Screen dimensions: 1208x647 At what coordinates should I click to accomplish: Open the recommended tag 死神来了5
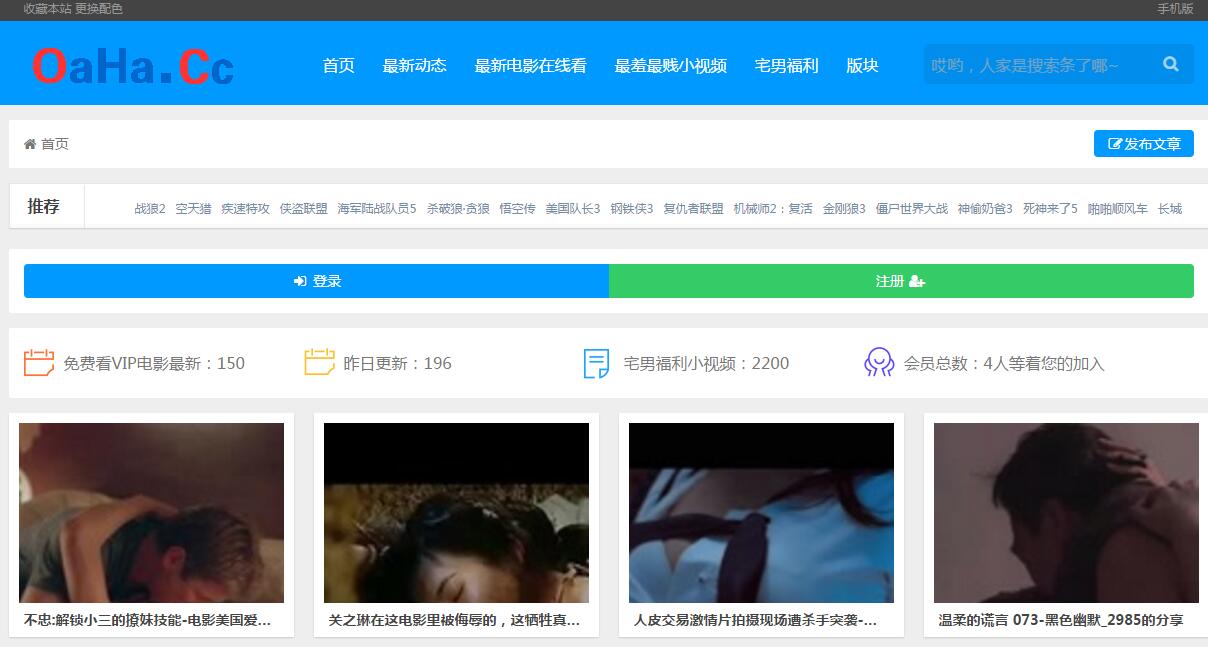pyautogui.click(x=1050, y=209)
